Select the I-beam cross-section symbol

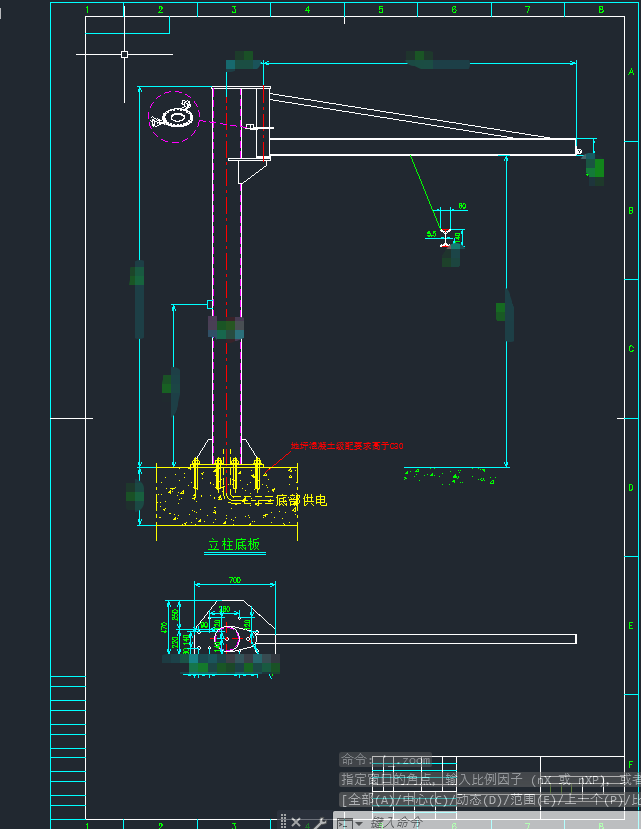pyautogui.click(x=445, y=238)
